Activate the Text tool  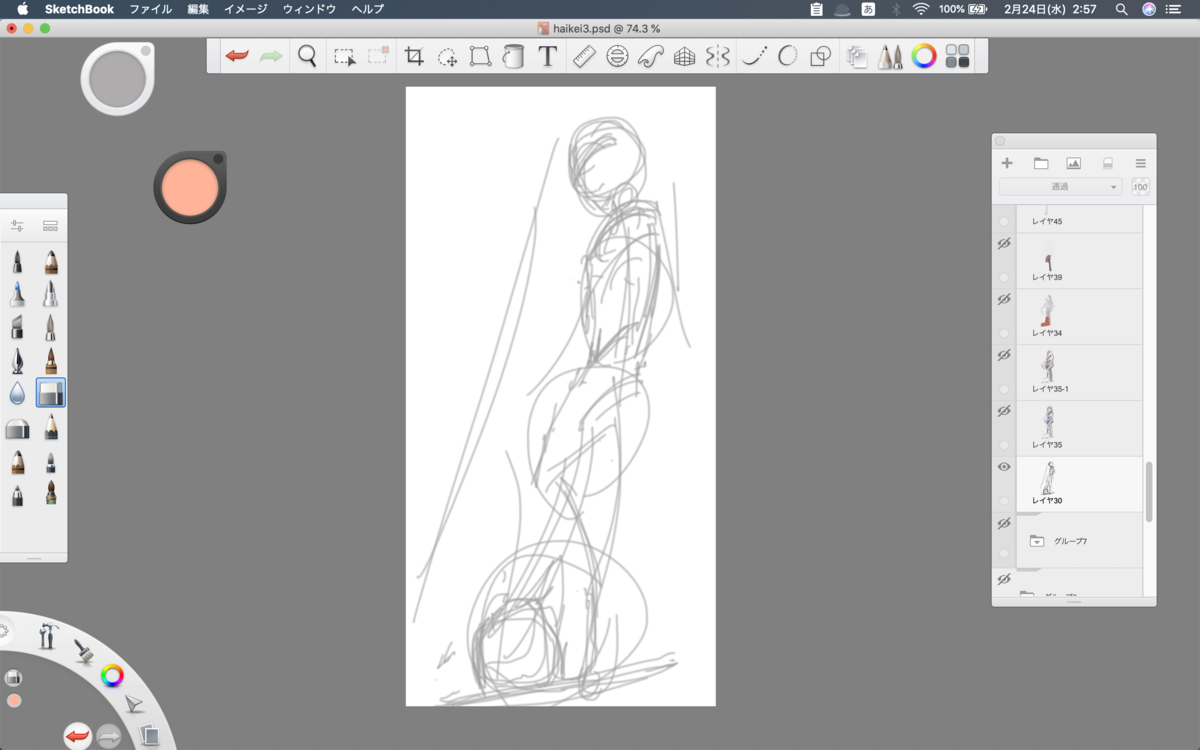click(547, 57)
